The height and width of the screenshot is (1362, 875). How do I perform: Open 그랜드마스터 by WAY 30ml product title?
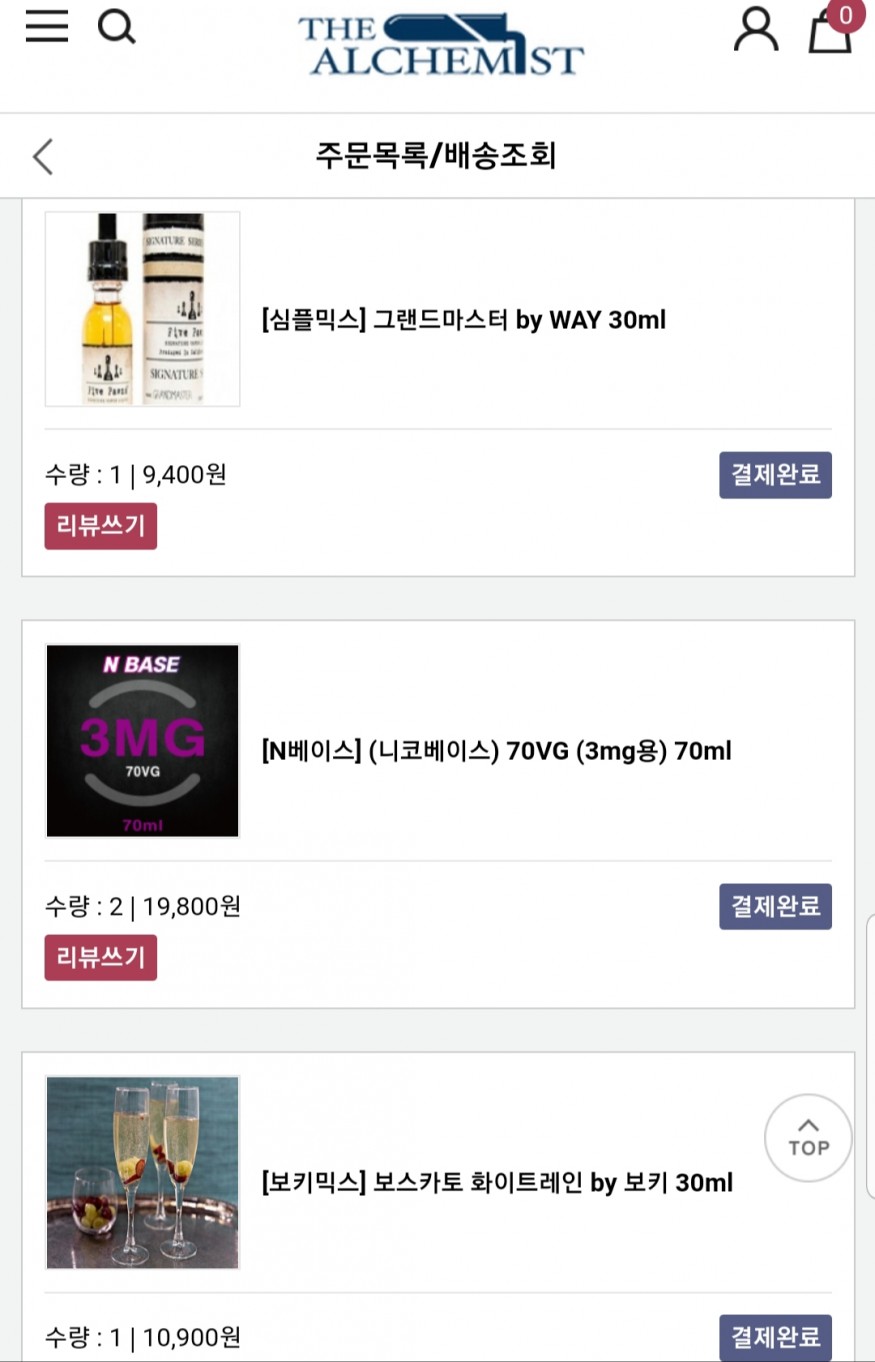point(463,320)
